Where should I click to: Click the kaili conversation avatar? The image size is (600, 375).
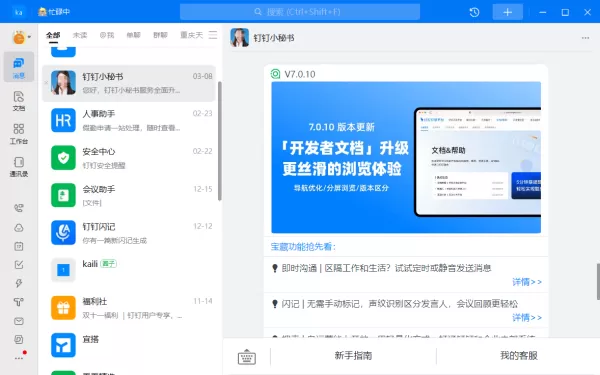63,270
